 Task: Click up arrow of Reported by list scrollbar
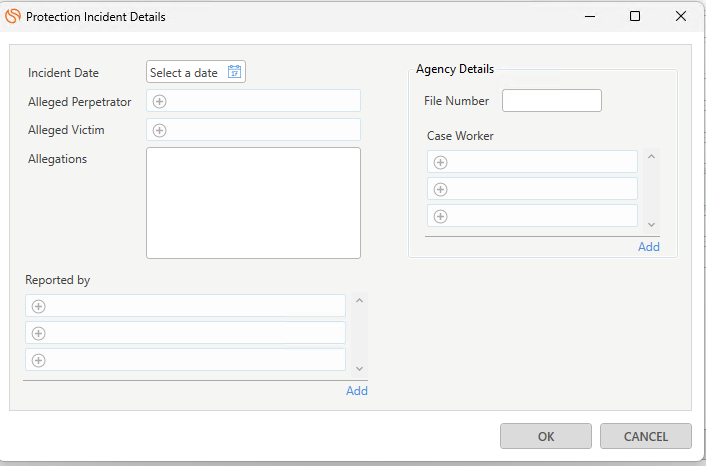tap(359, 300)
